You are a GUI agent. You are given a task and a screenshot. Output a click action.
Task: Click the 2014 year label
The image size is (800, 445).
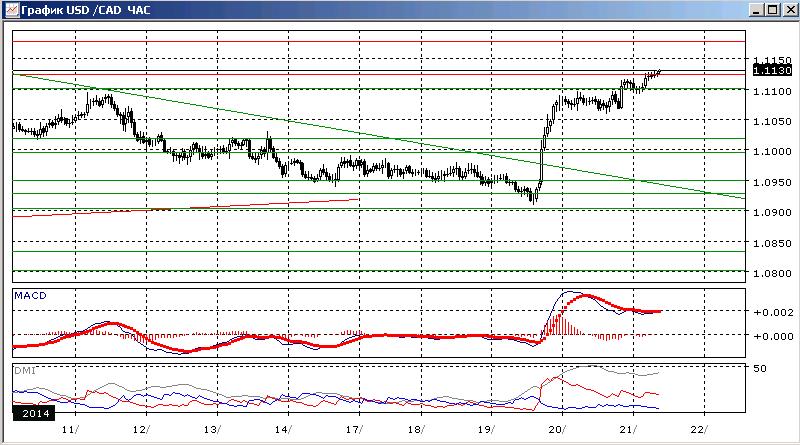click(x=35, y=413)
